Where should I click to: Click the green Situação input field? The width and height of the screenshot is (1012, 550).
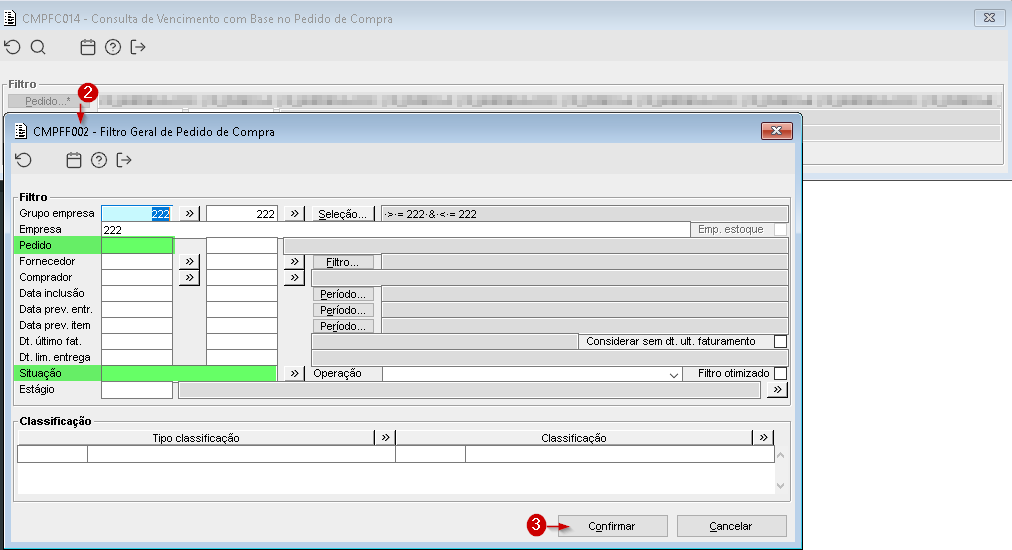[x=189, y=374]
